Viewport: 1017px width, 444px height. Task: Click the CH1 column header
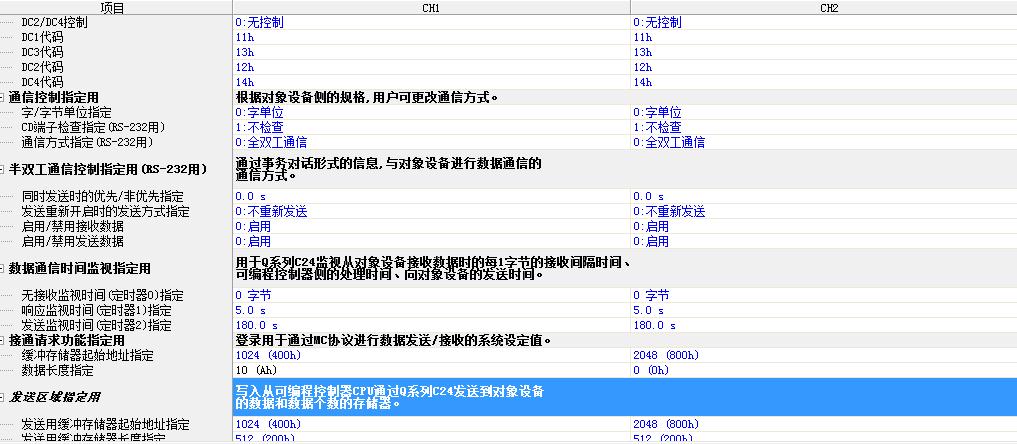431,7
